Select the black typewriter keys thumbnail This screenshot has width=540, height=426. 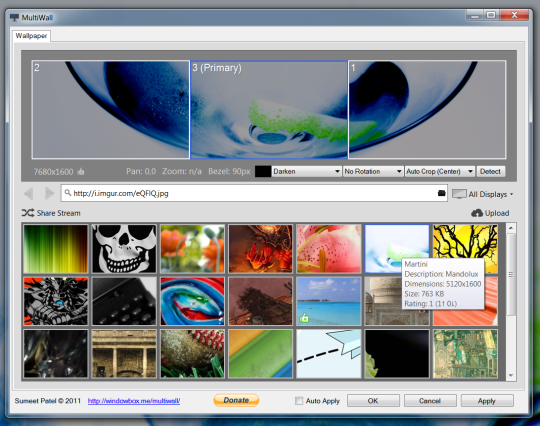(x=124, y=301)
